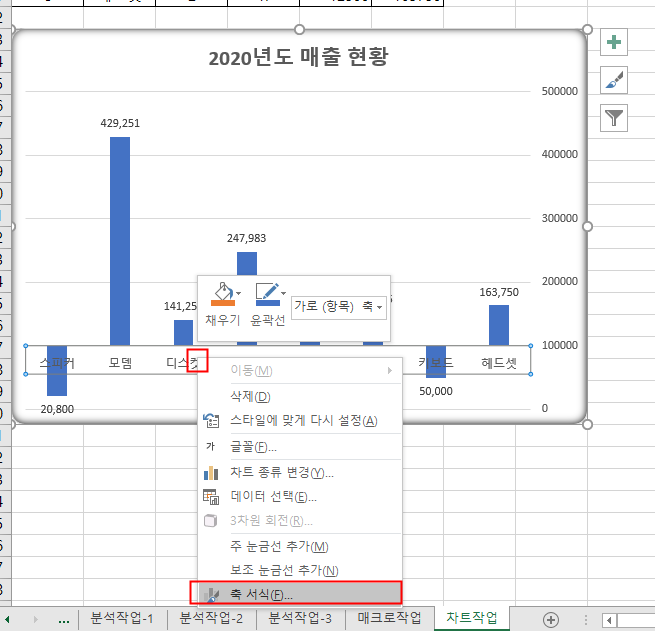Screen dimensions: 655x631
Task: Click the format axis icon in menu
Action: click(x=212, y=594)
